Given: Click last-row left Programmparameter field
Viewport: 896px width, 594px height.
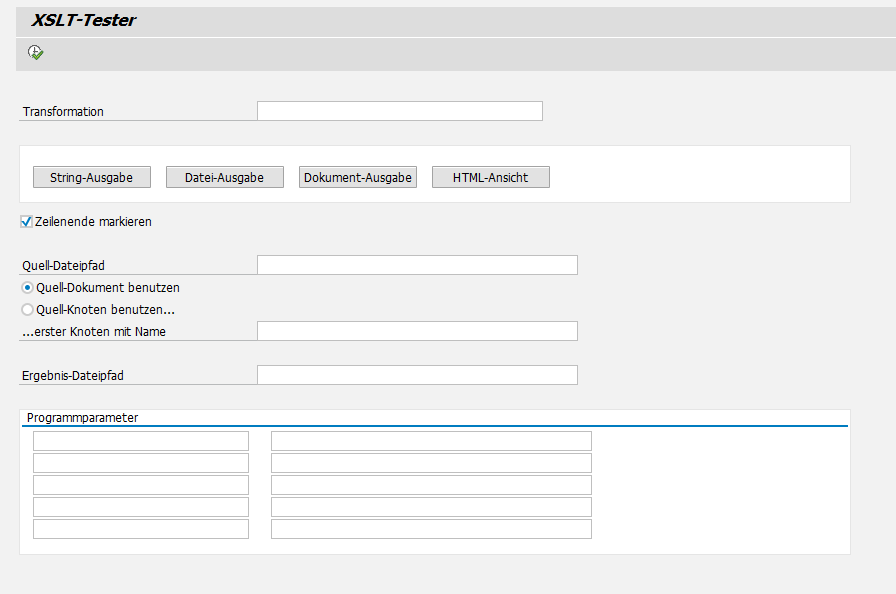Looking at the screenshot, I should [141, 529].
